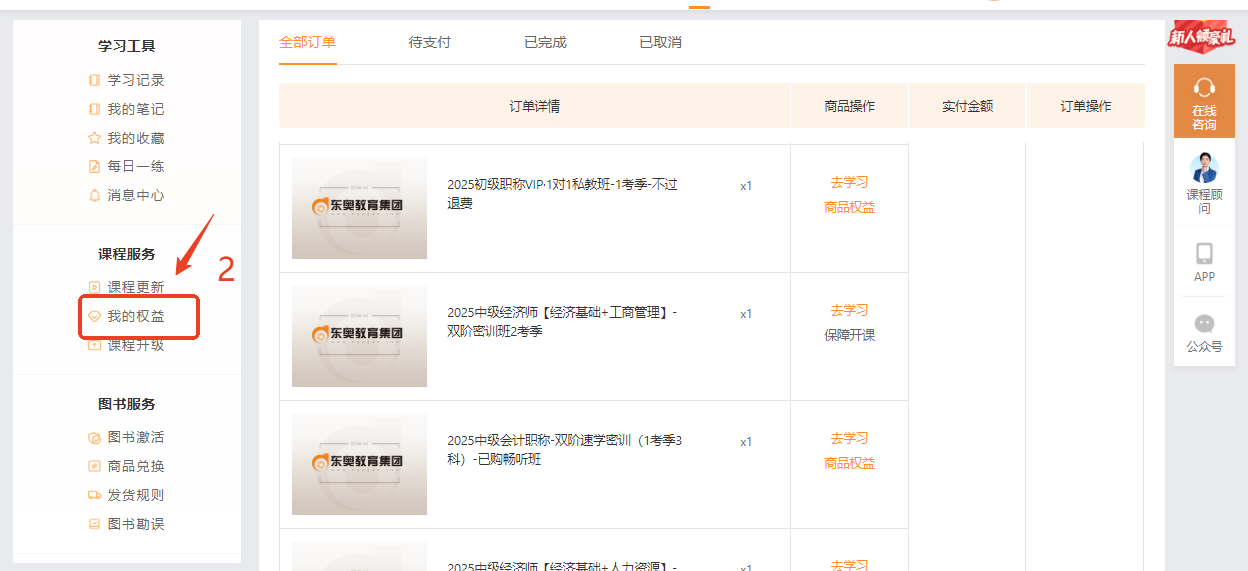This screenshot has width=1248, height=571.
Task: Open 我的笔记 in the sidebar
Action: click(135, 109)
